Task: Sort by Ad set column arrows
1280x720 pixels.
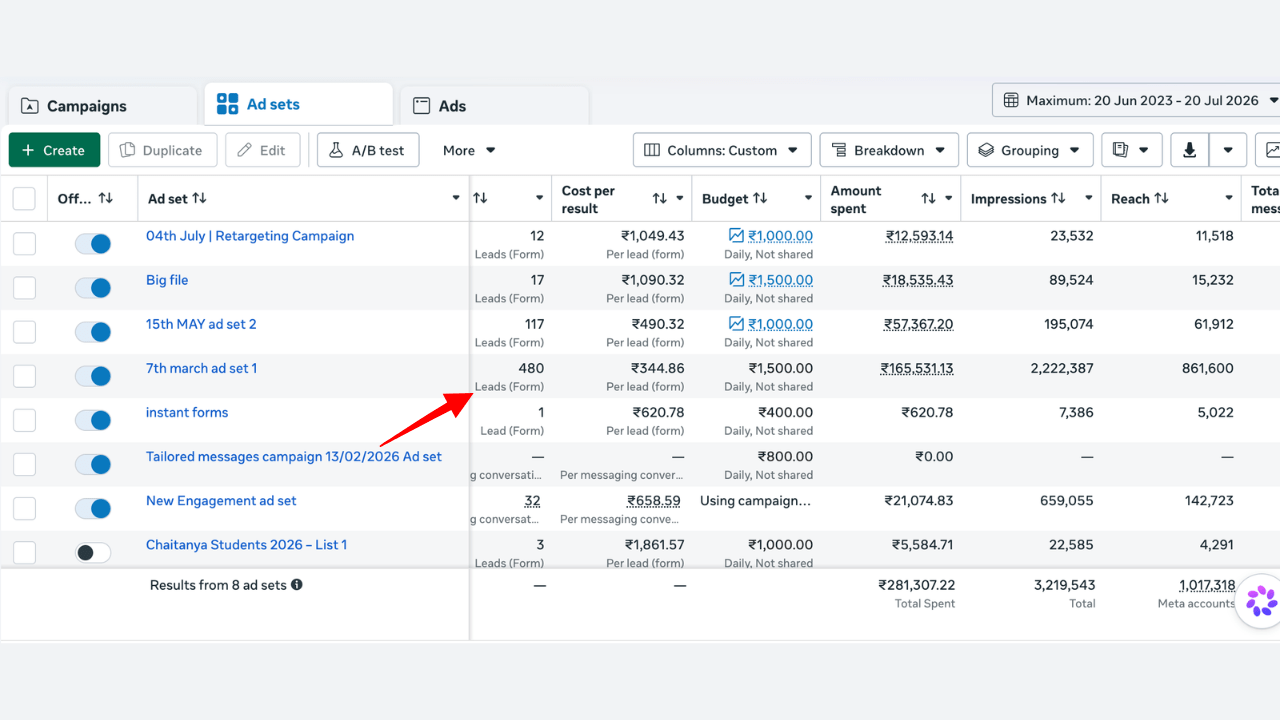Action: (x=199, y=198)
